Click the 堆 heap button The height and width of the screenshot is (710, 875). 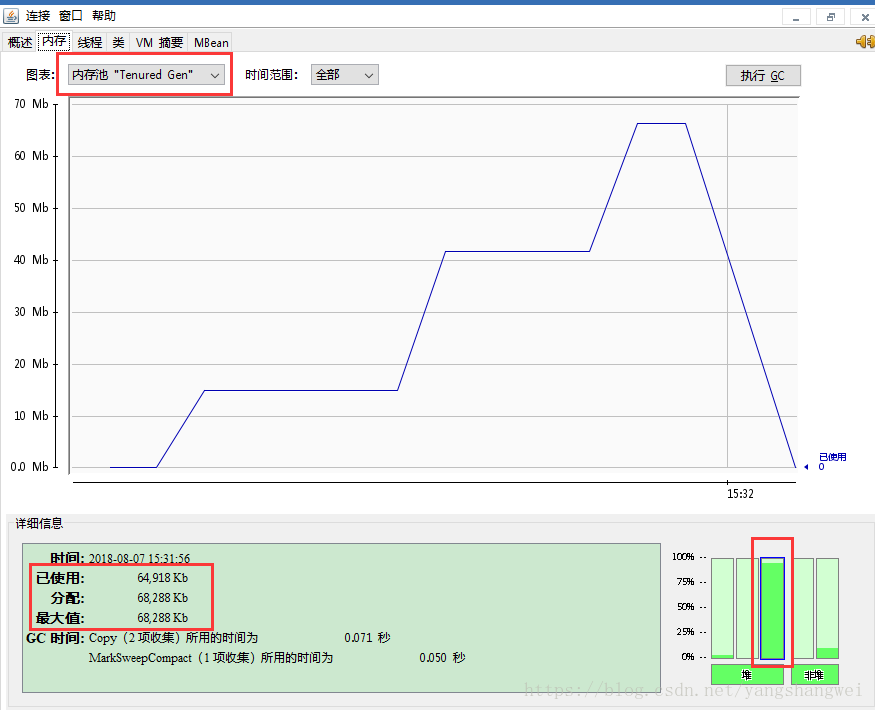pyautogui.click(x=747, y=675)
